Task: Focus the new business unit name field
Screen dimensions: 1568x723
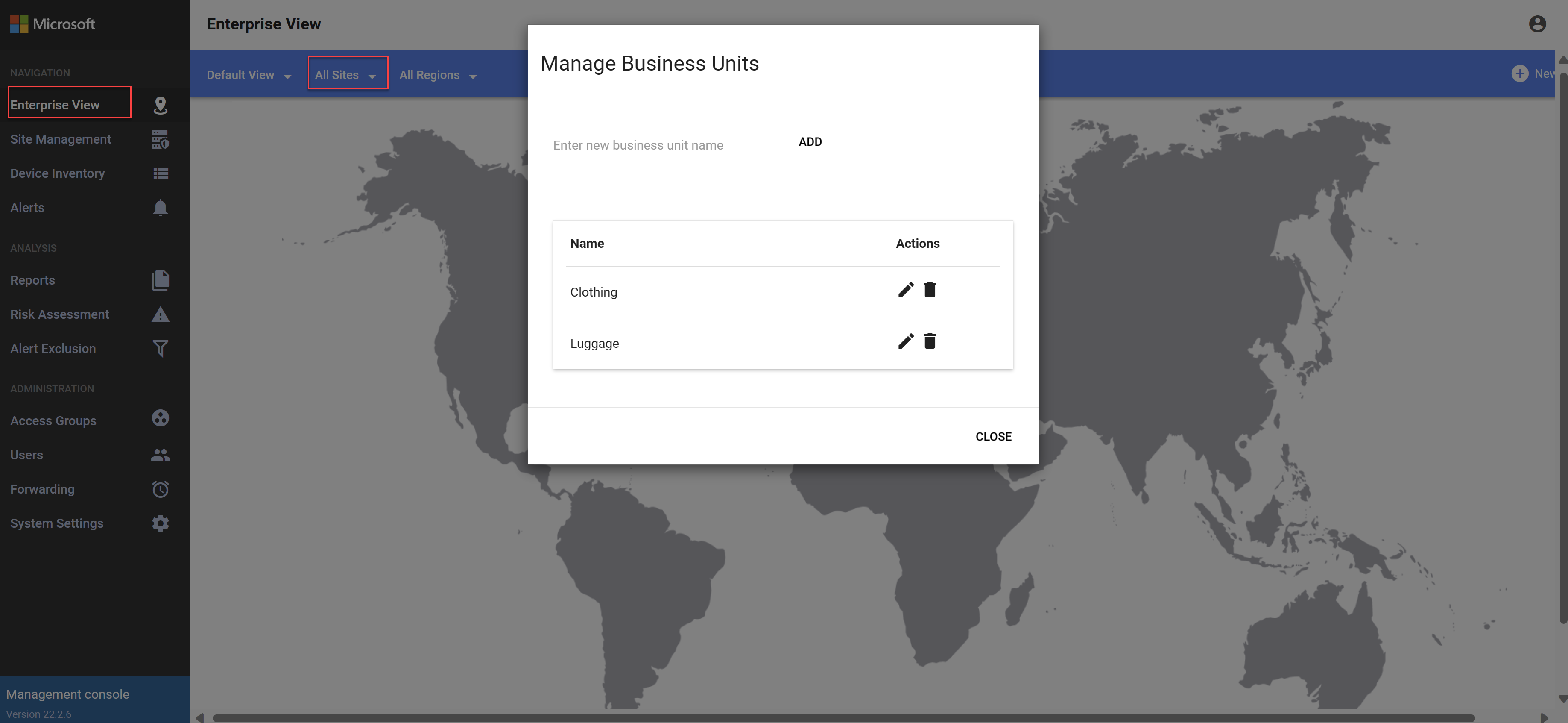Action: point(661,146)
